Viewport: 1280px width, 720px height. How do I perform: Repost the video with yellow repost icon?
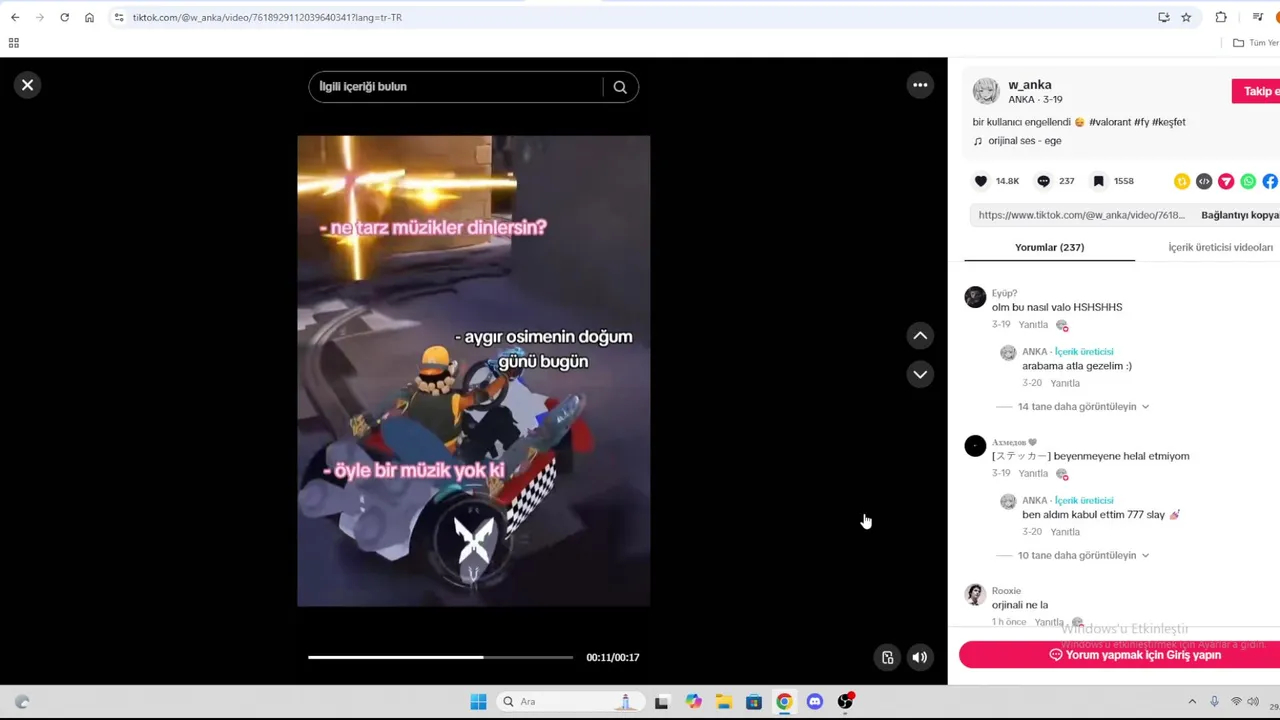coord(1182,181)
